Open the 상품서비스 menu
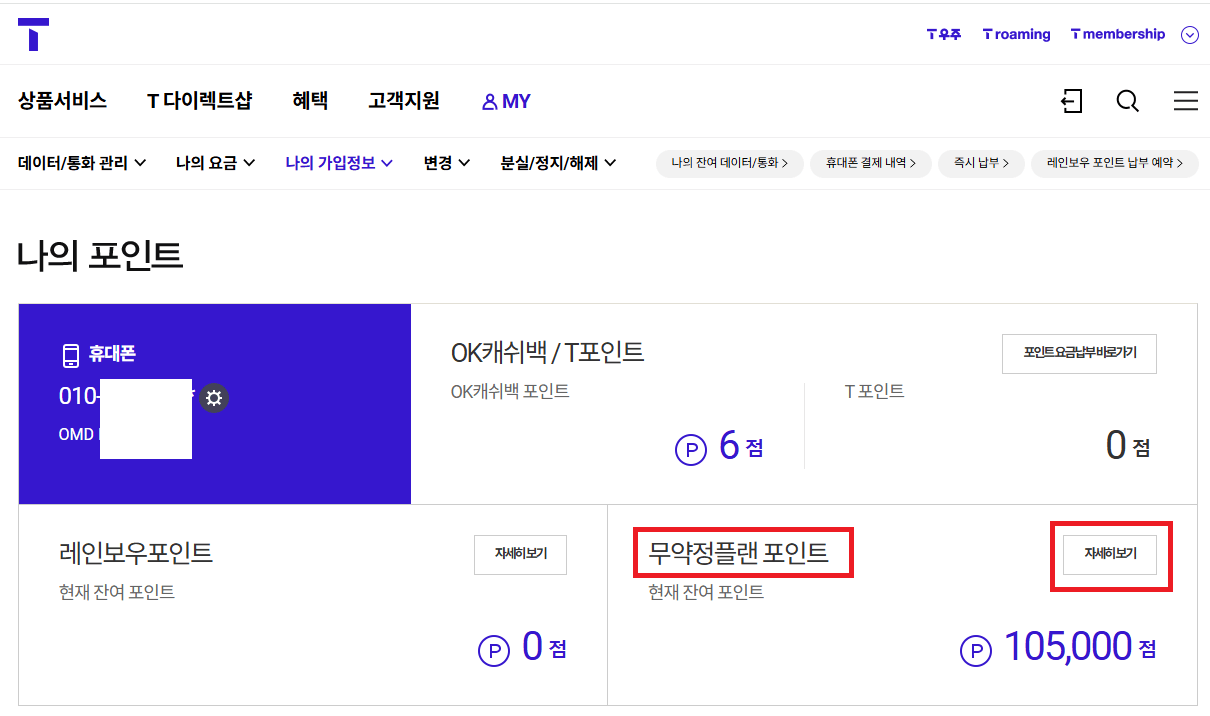Screen dimensions: 1210x716 click(x=62, y=101)
